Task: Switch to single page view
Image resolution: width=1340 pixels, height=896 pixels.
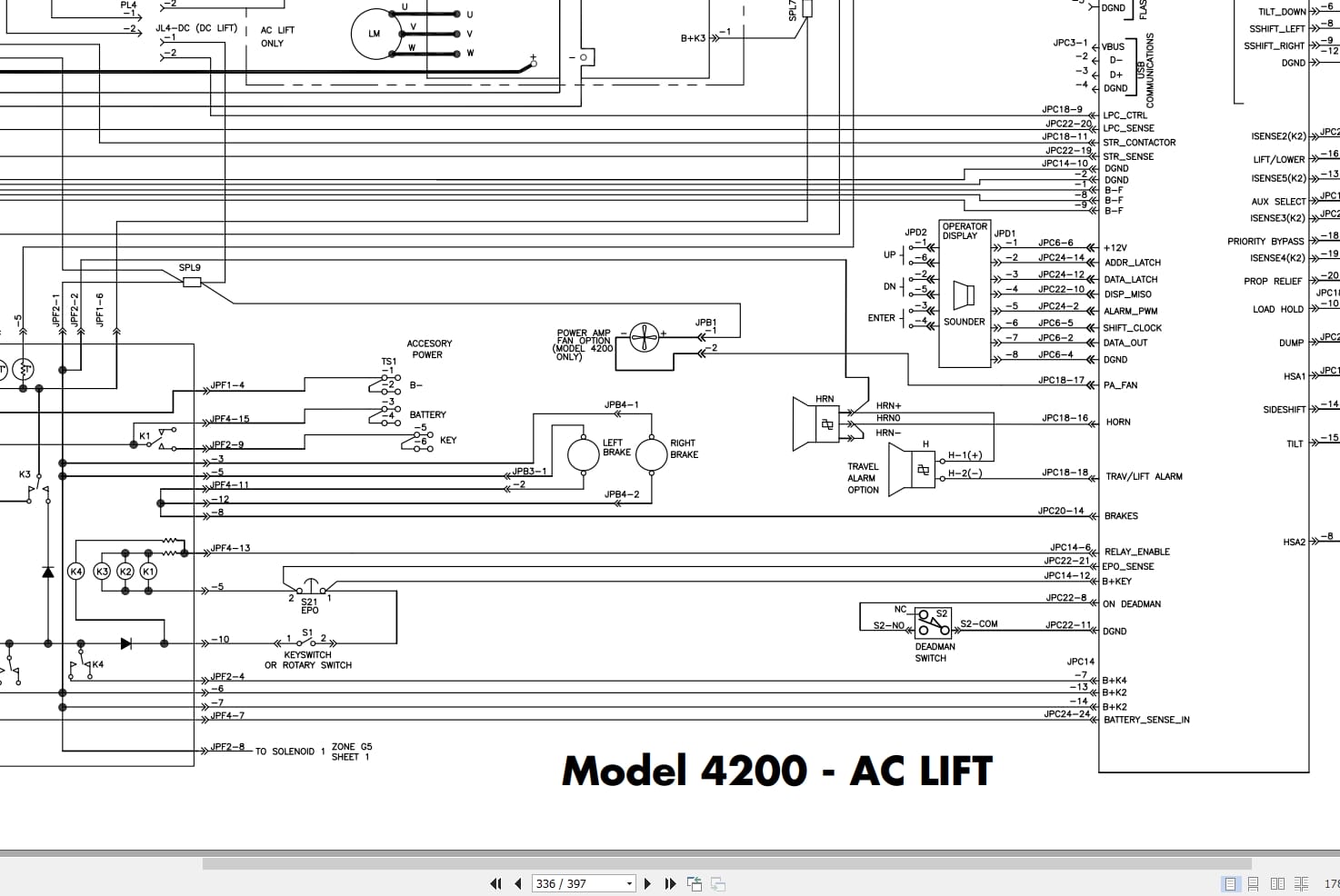Action: [1231, 883]
